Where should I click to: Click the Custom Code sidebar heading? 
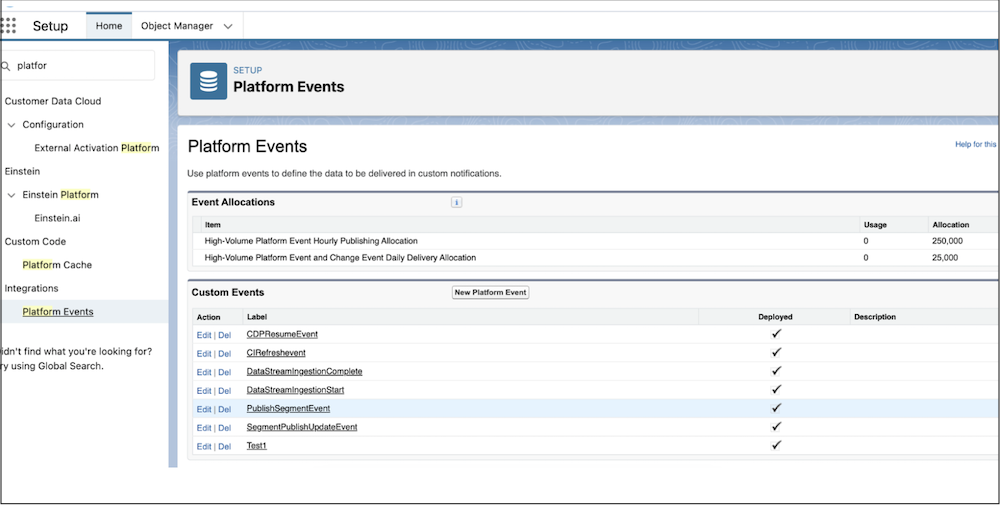click(35, 241)
